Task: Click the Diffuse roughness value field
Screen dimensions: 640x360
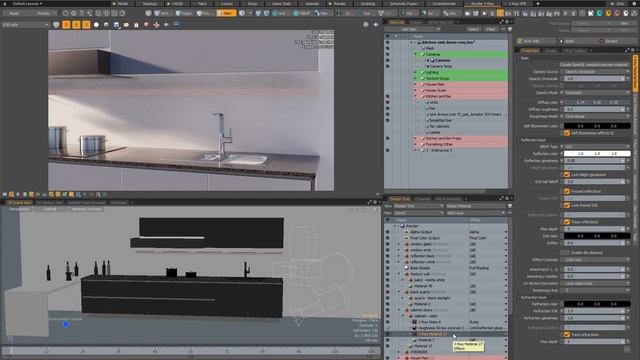Action: coord(594,109)
